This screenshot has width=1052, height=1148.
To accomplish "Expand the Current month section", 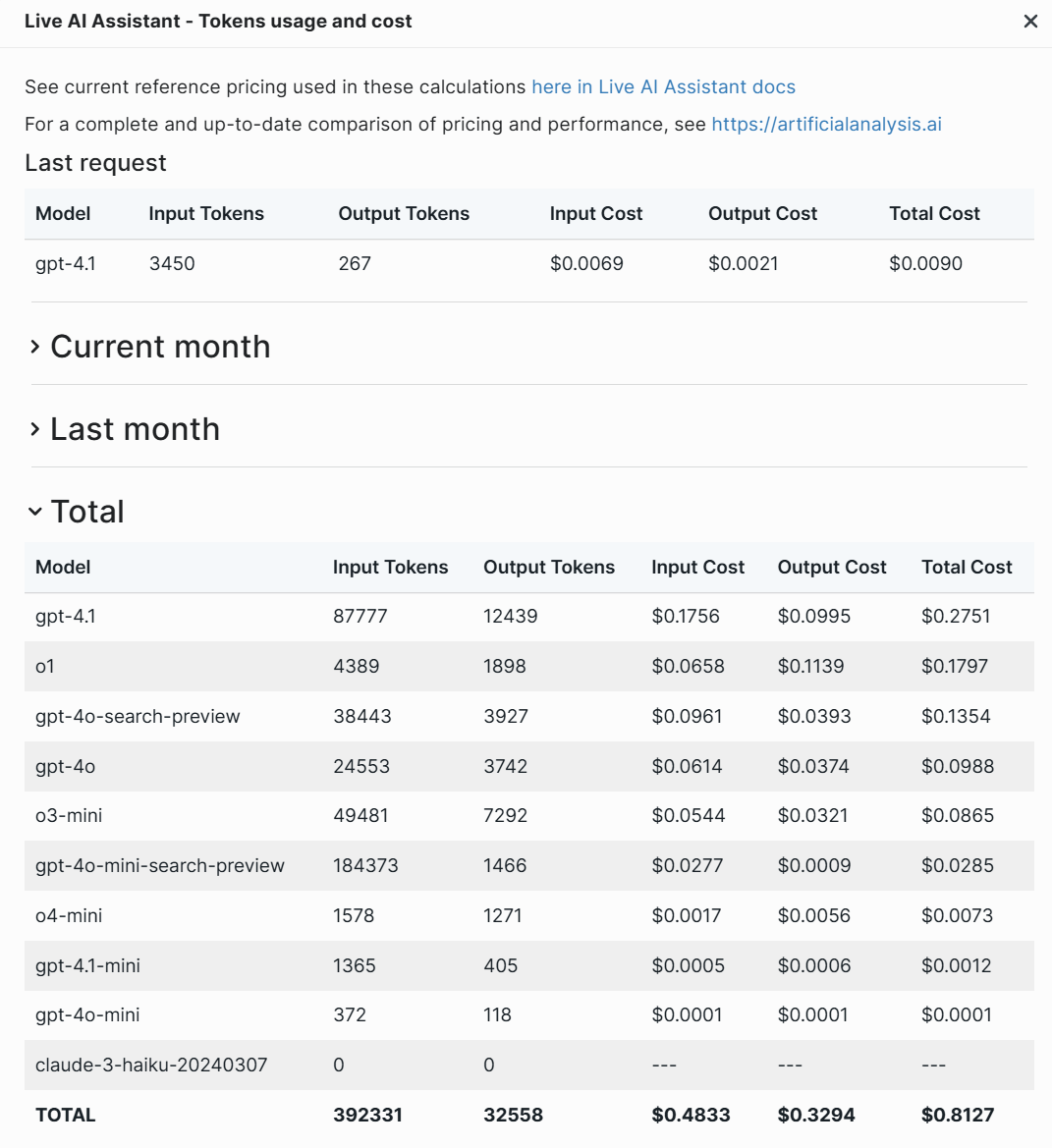I will pos(160,347).
